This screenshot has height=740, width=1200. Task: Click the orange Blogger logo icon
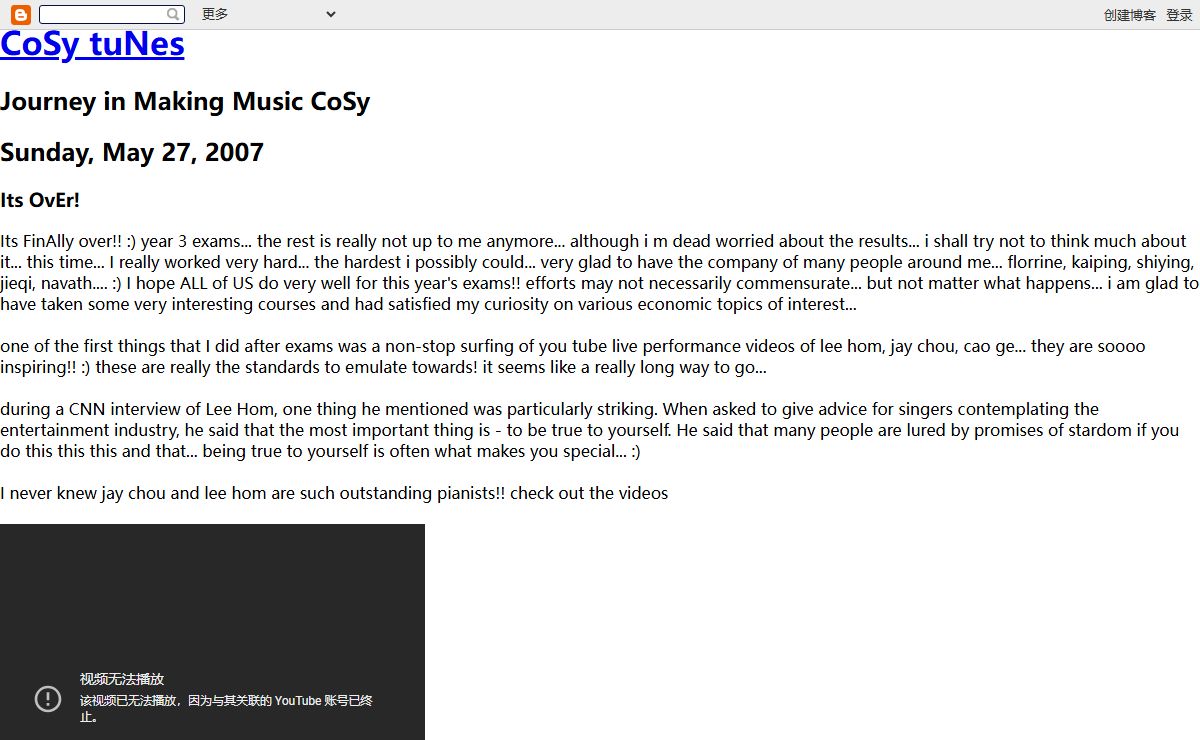(21, 14)
